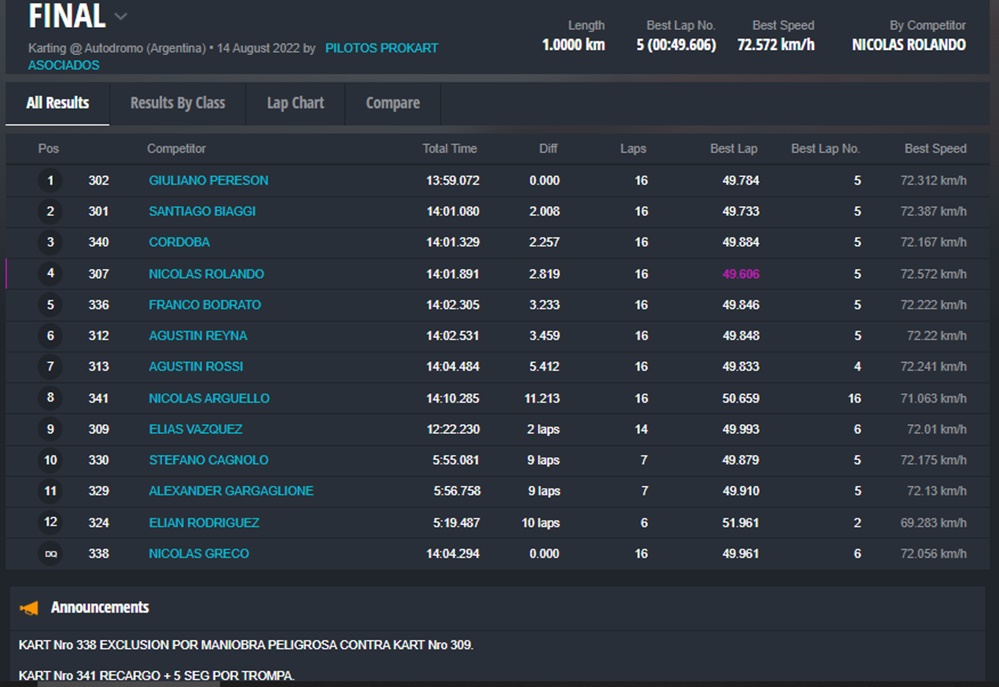Select competitor SANTIAGO BIAGGI
This screenshot has height=687, width=999.
click(x=202, y=212)
